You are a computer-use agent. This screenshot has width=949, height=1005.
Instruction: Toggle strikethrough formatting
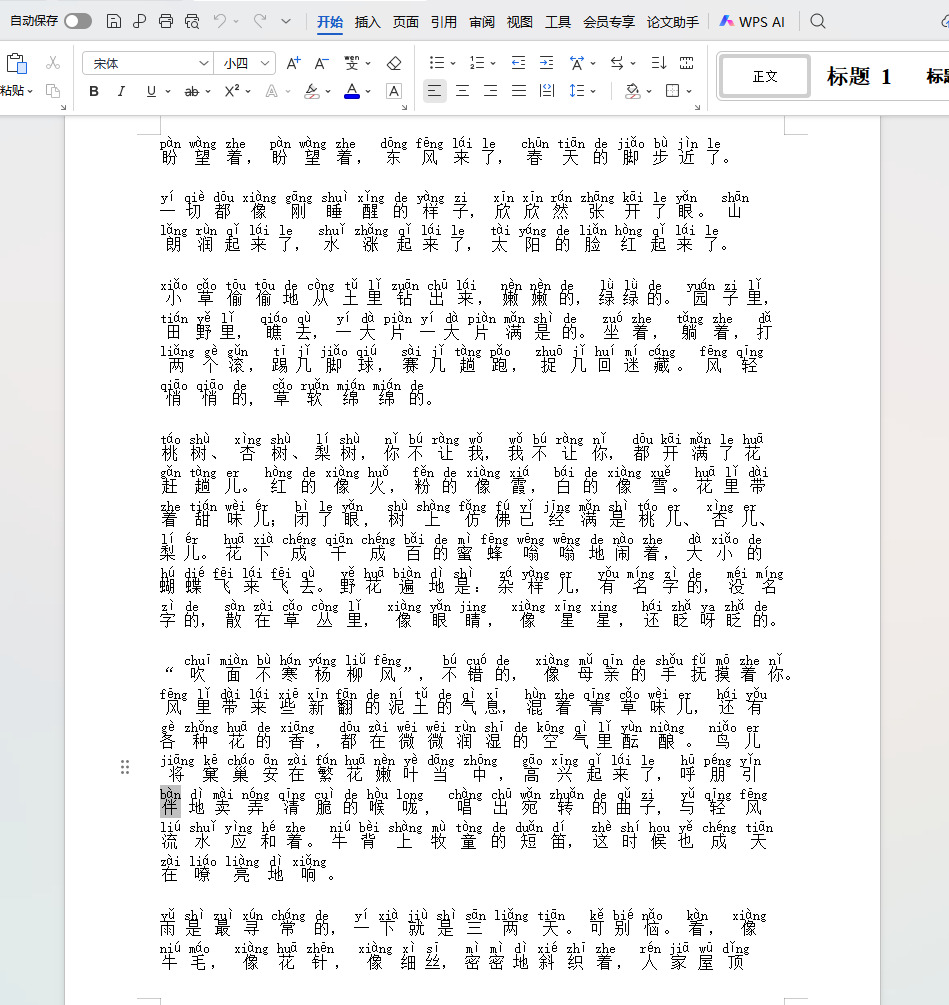point(192,91)
